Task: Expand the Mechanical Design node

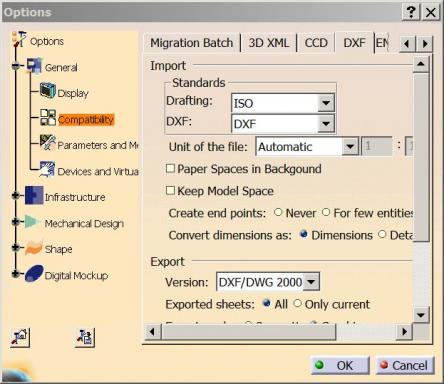Action: tap(15, 221)
